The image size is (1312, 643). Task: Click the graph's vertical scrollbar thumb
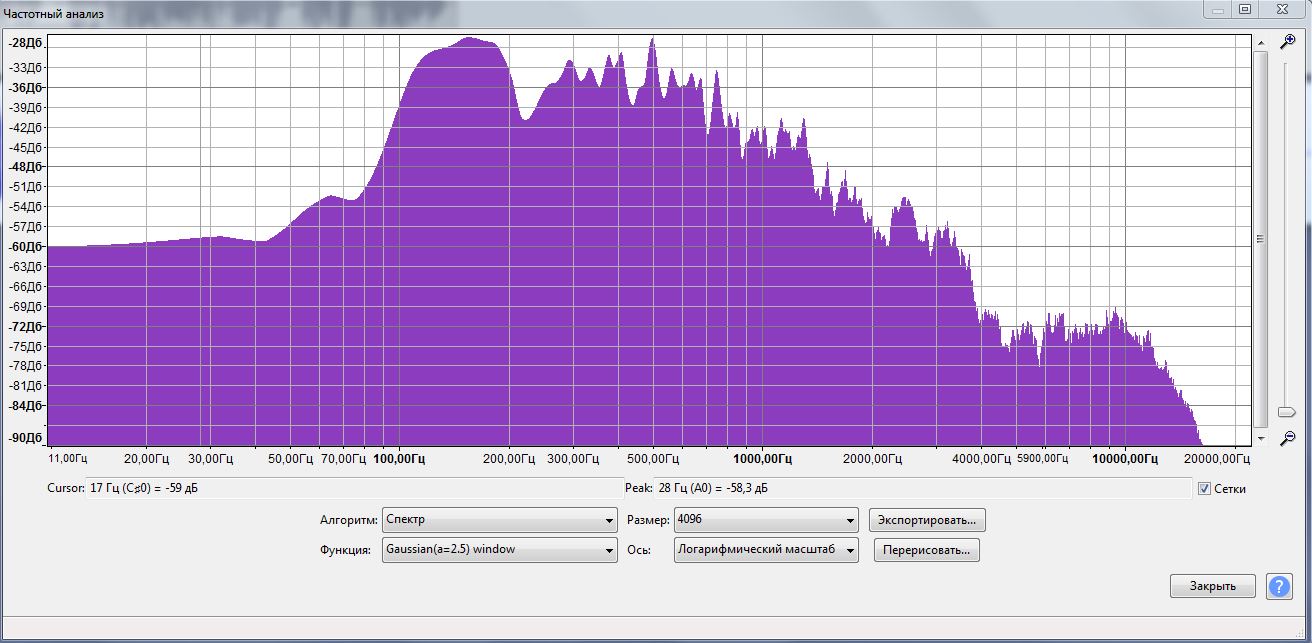[1260, 239]
